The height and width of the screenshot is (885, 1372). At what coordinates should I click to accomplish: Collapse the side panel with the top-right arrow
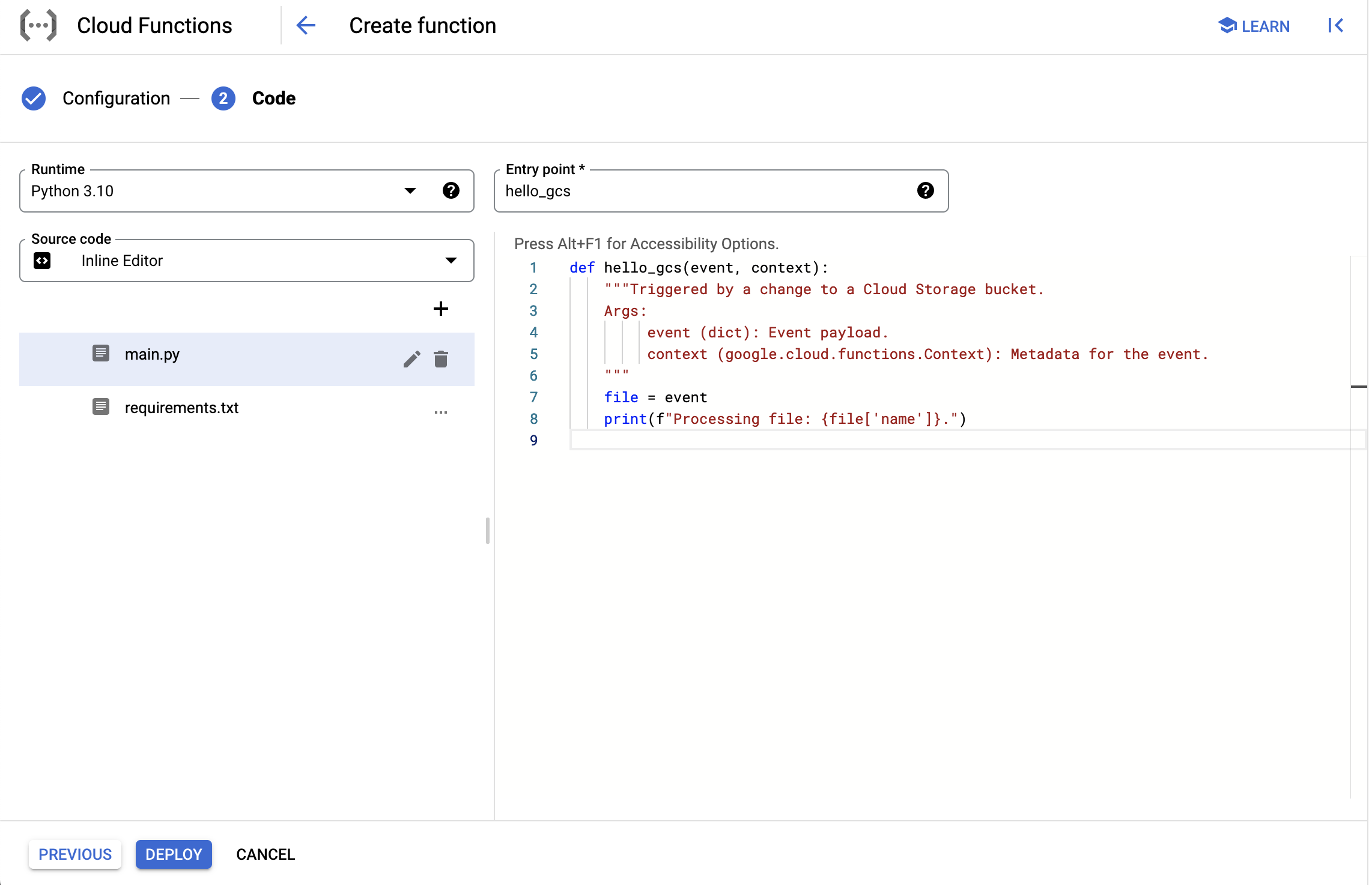point(1335,25)
